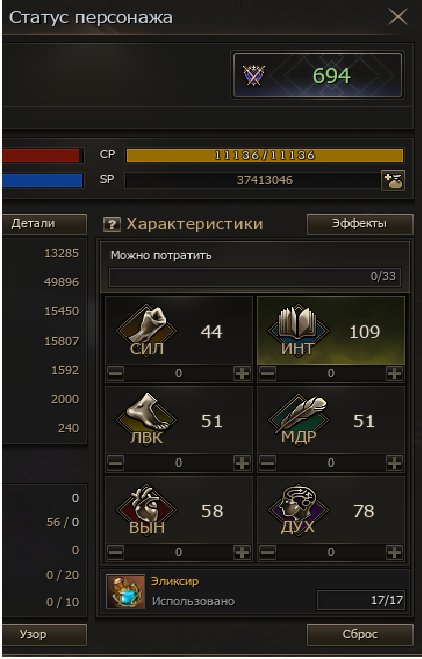Increase МДР with the plus button
422x659 pixels.
click(x=394, y=463)
